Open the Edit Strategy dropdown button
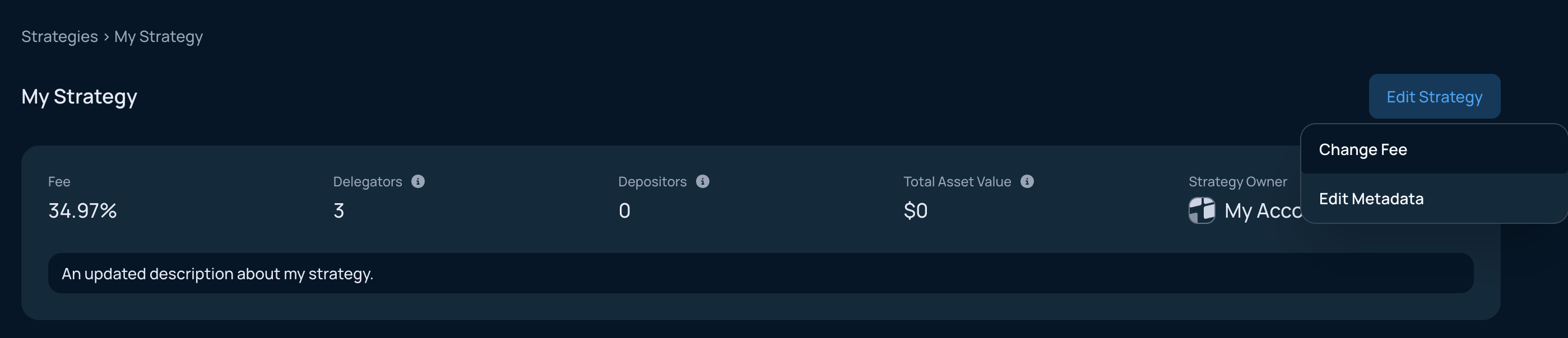1568x338 pixels. pyautogui.click(x=1434, y=97)
